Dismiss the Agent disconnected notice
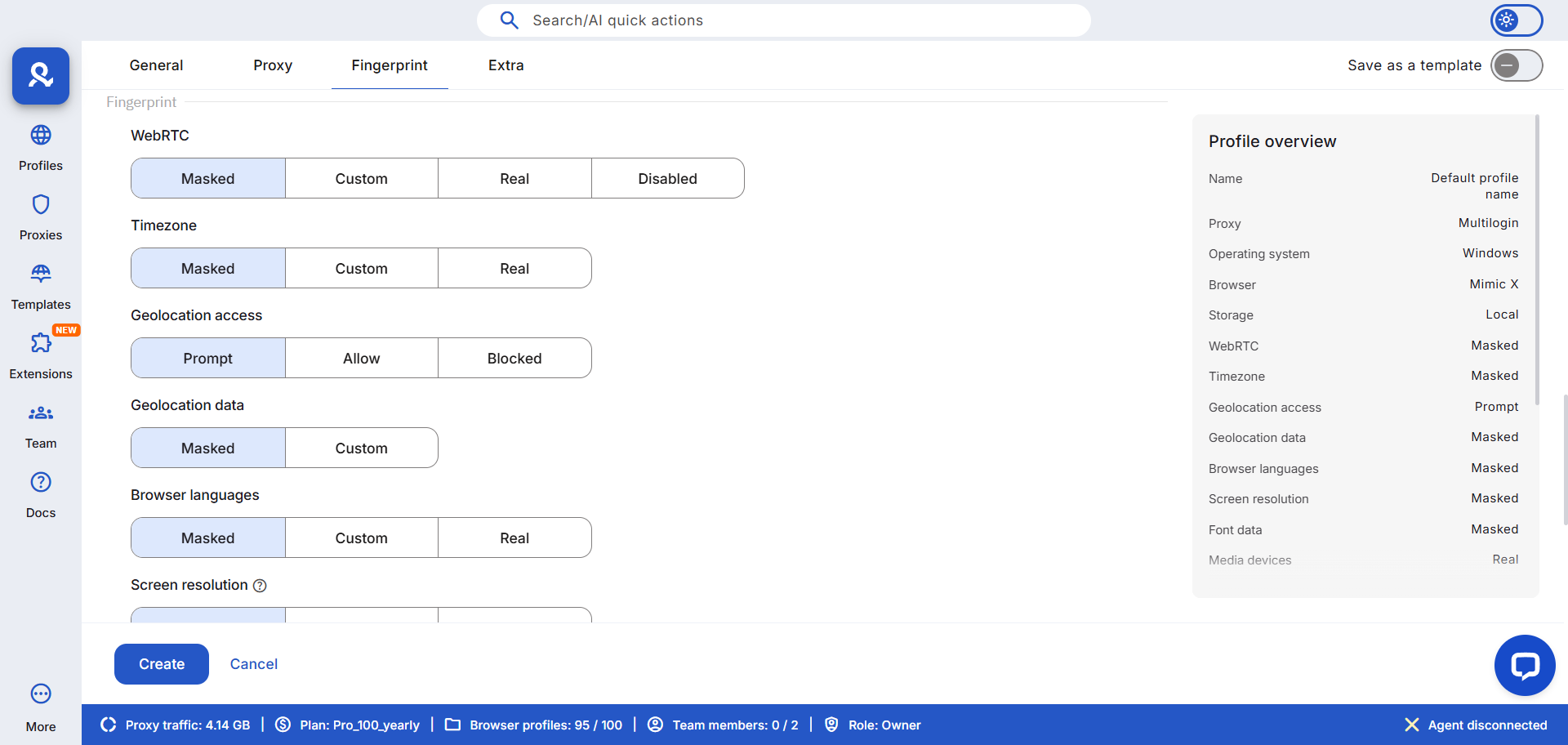Image resolution: width=1568 pixels, height=745 pixels. [1411, 725]
